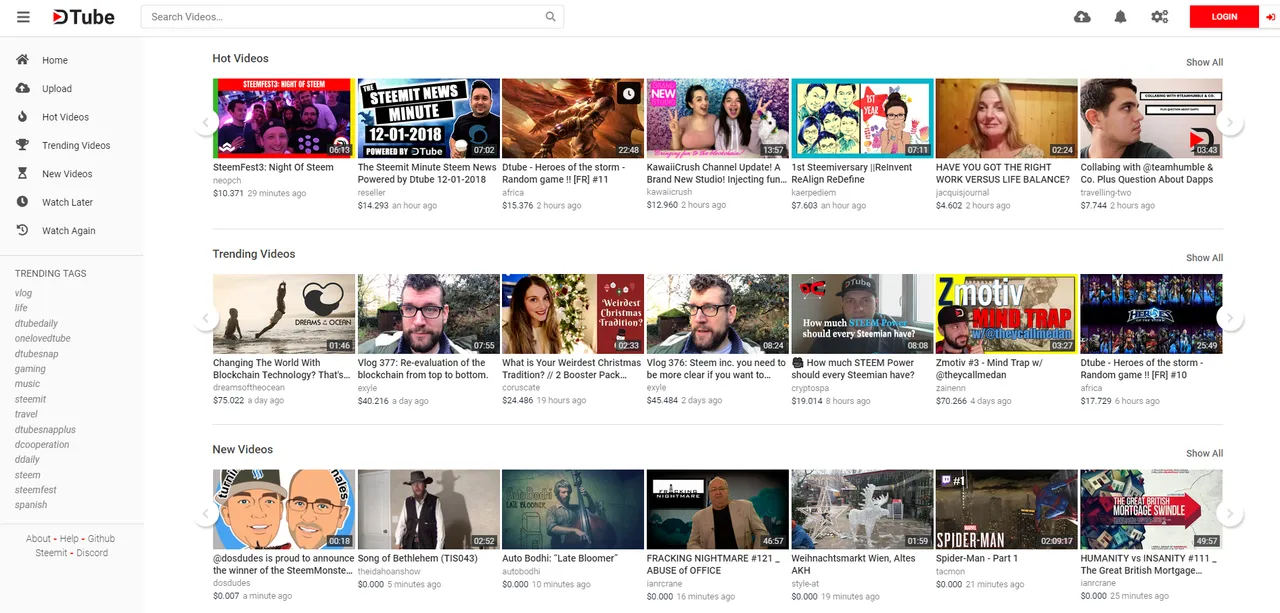1280x613 pixels.
Task: Open the settings gears icon
Action: pyautogui.click(x=1159, y=17)
